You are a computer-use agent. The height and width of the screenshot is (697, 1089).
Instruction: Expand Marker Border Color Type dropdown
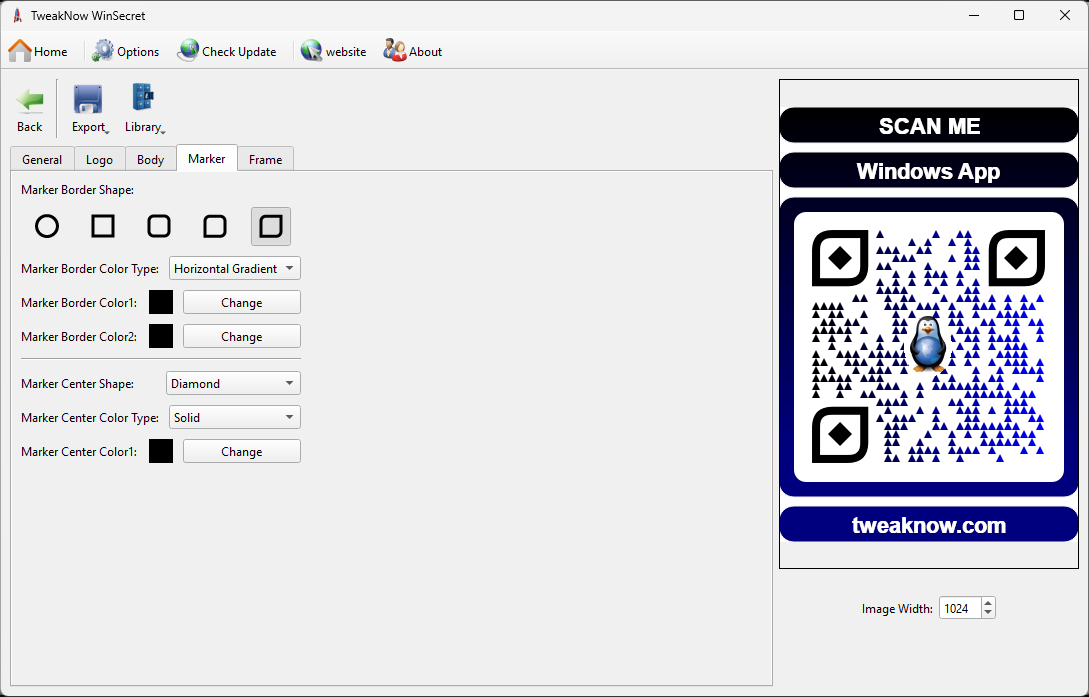235,269
